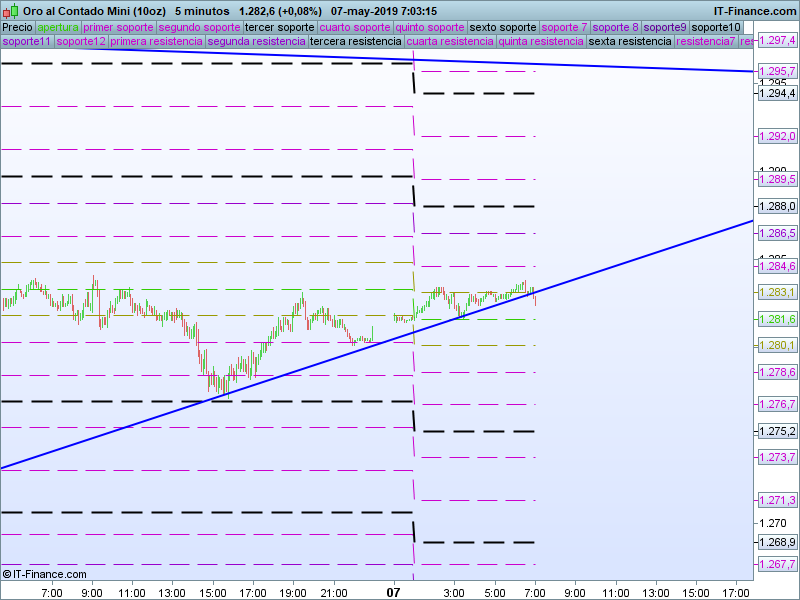800x600 pixels.
Task: Click the 1.268,9 price label
Action: (x=777, y=542)
